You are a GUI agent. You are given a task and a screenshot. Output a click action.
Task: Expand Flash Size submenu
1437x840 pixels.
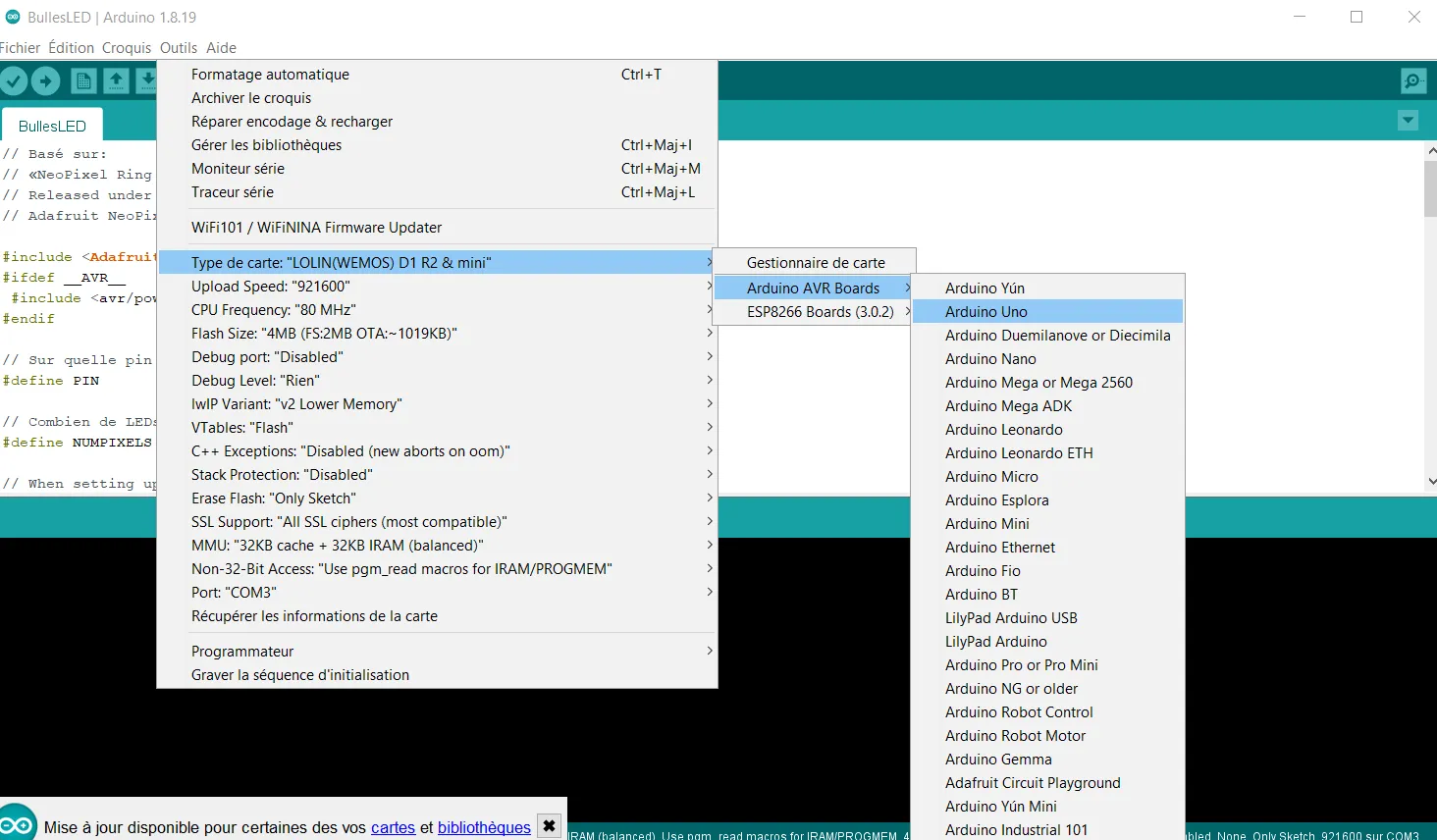click(437, 334)
